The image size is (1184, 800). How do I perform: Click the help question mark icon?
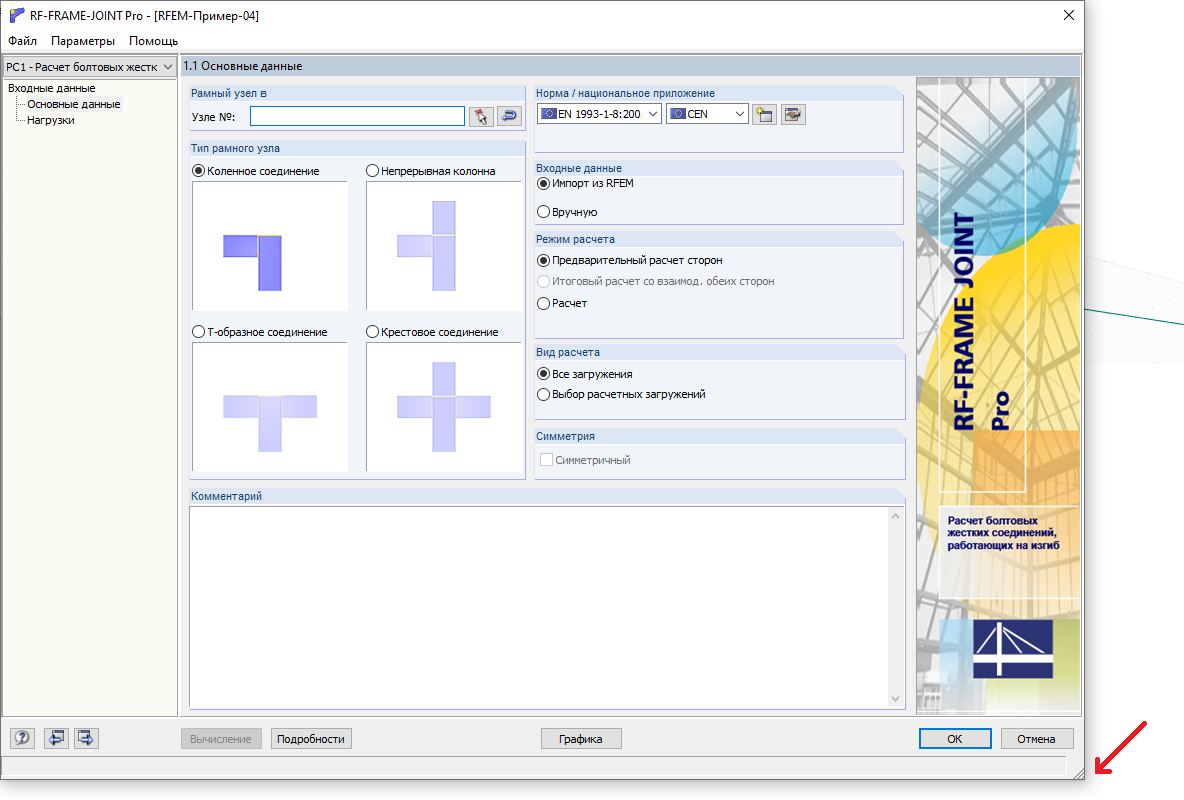click(23, 738)
